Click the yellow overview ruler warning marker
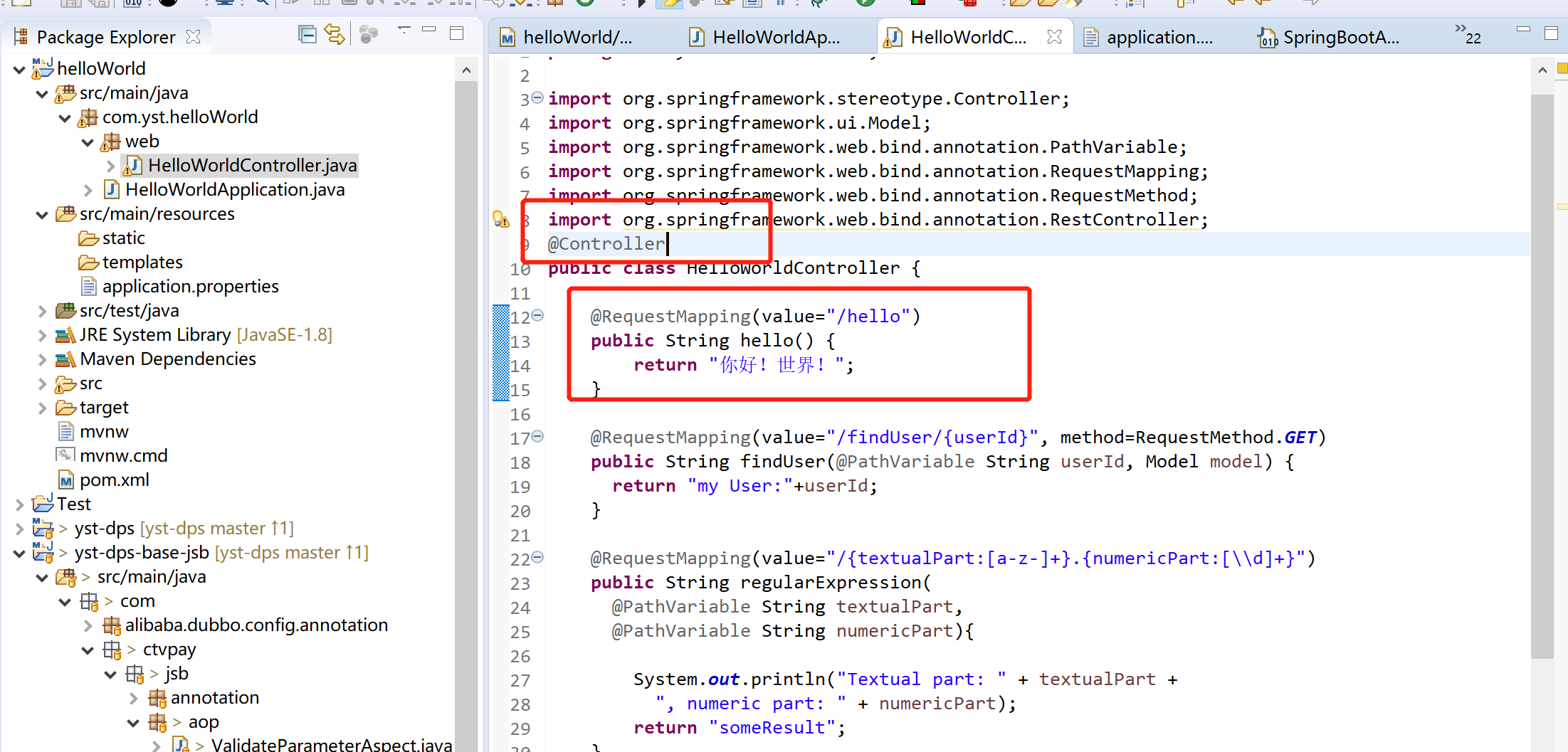 1562,206
